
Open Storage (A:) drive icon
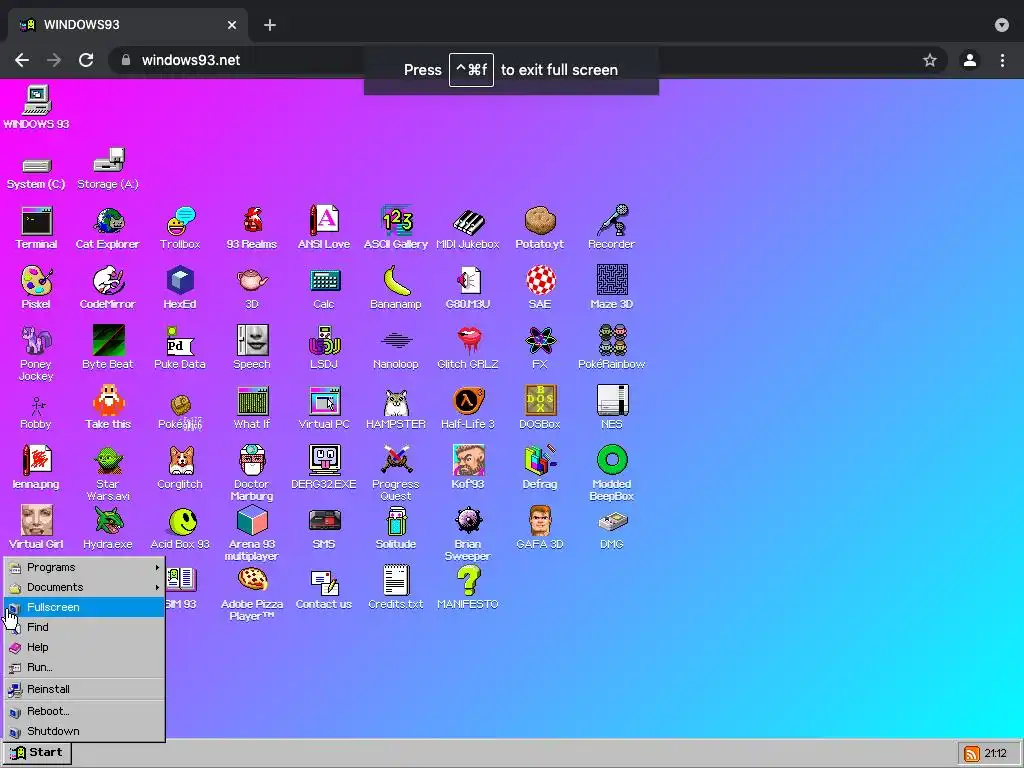pyautogui.click(x=108, y=168)
